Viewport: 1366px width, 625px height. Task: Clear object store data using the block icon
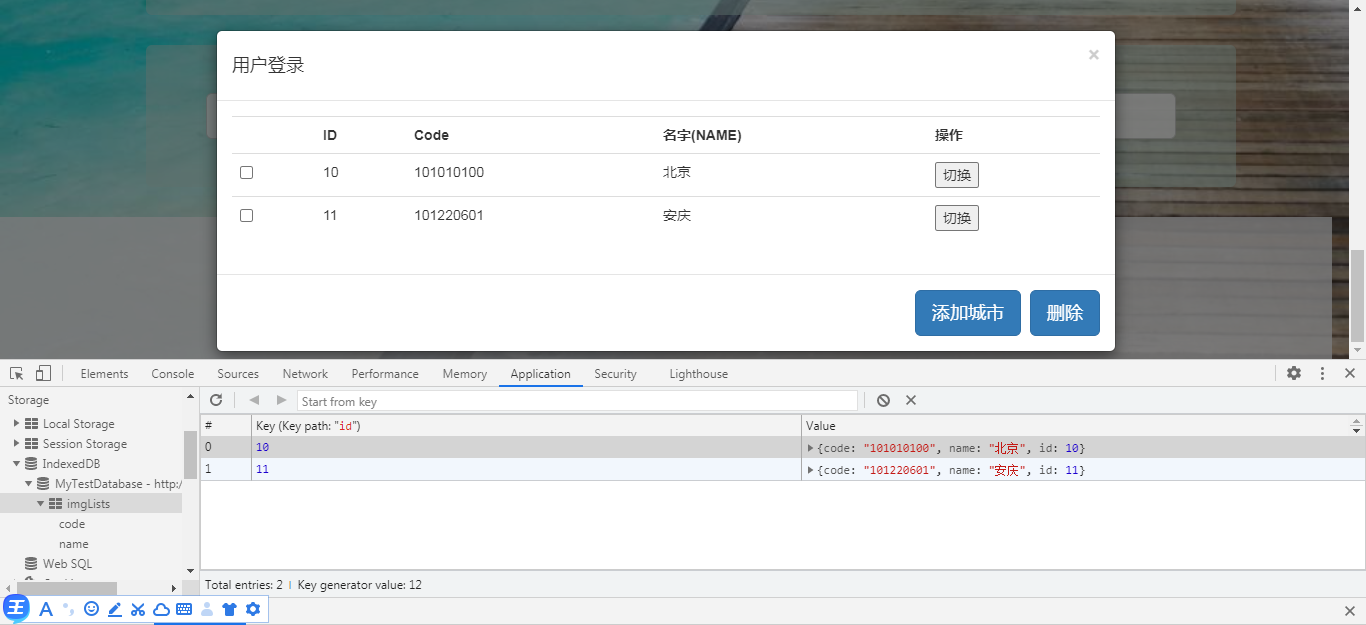(x=883, y=400)
